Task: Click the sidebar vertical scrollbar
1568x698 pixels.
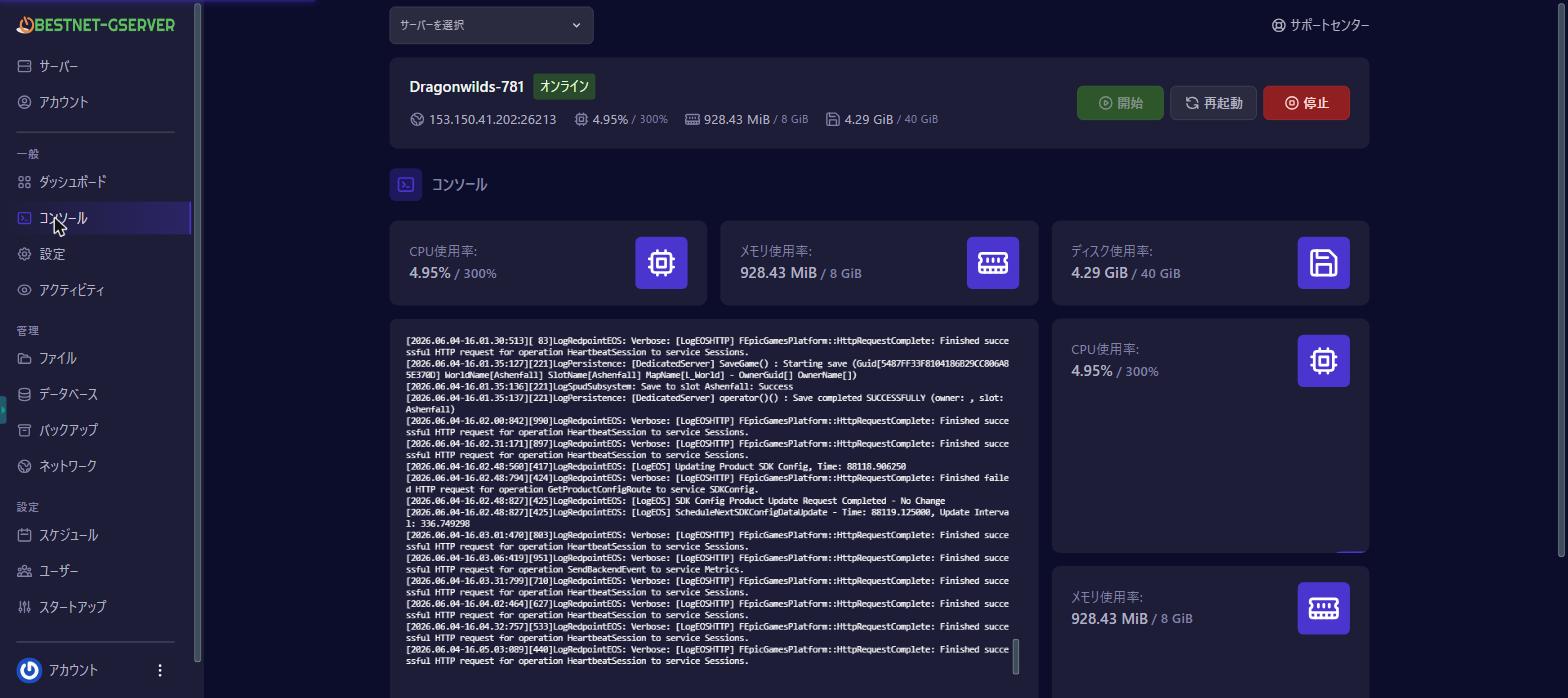Action: tap(198, 332)
